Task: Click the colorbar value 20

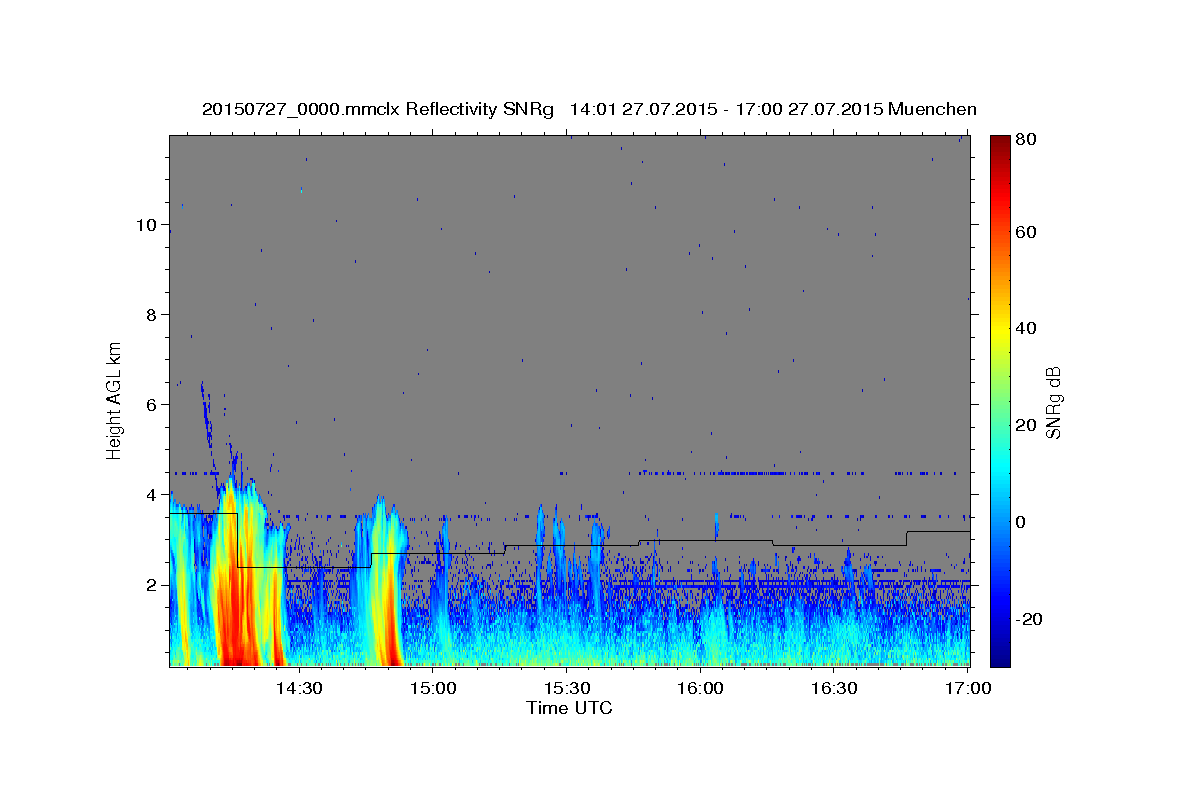Action: pyautogui.click(x=1026, y=425)
